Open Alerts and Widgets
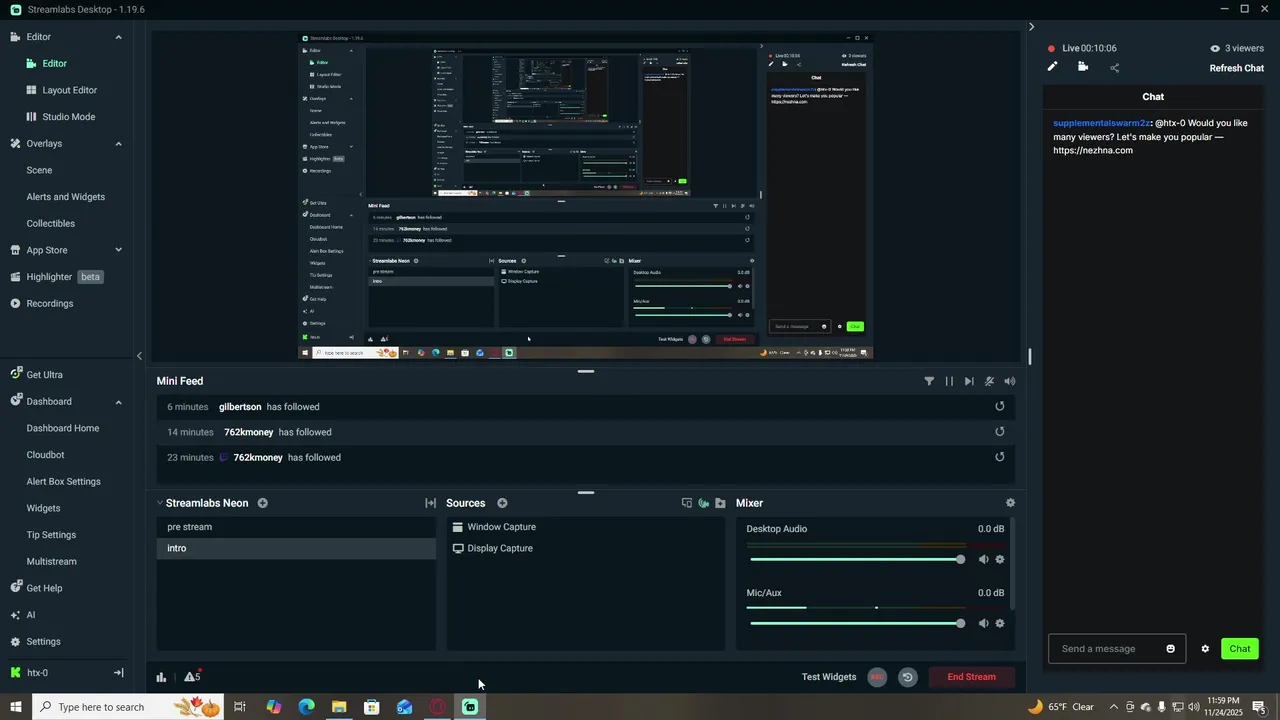 pos(65,197)
